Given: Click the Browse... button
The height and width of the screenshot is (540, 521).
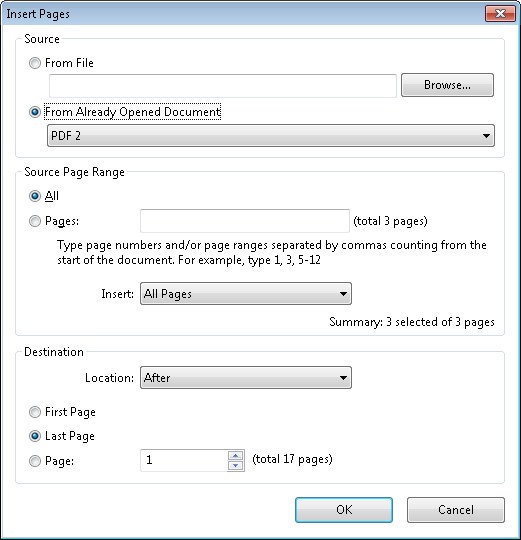Looking at the screenshot, I should click(x=447, y=85).
